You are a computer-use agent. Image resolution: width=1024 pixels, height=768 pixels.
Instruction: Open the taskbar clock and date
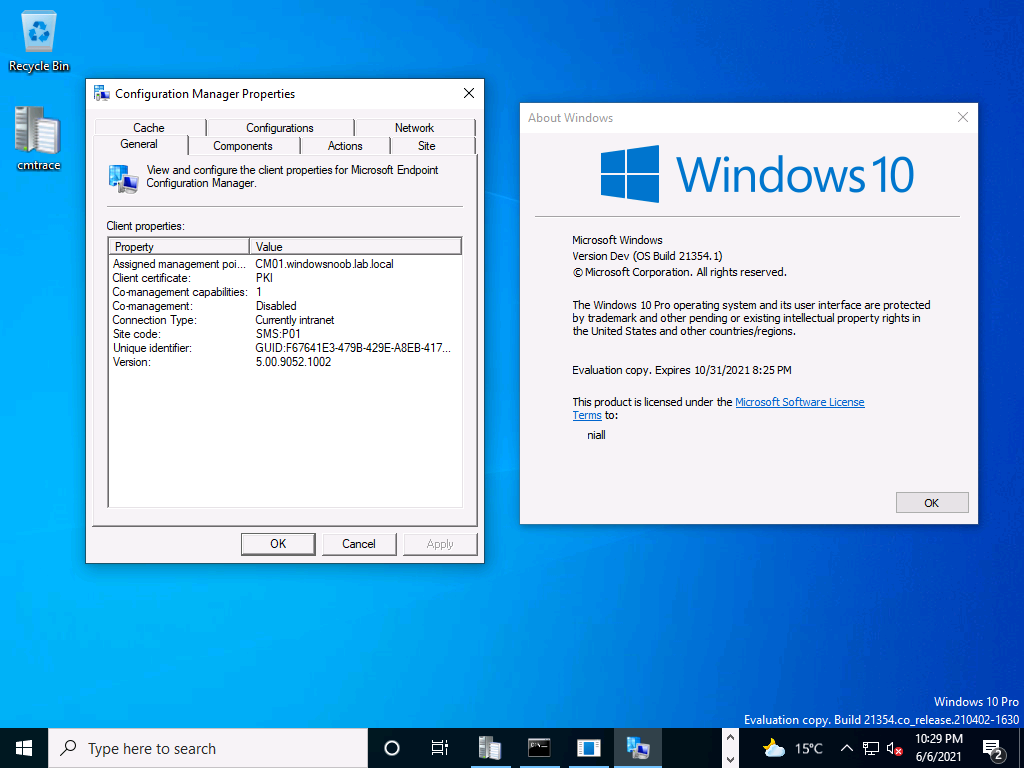(938, 748)
